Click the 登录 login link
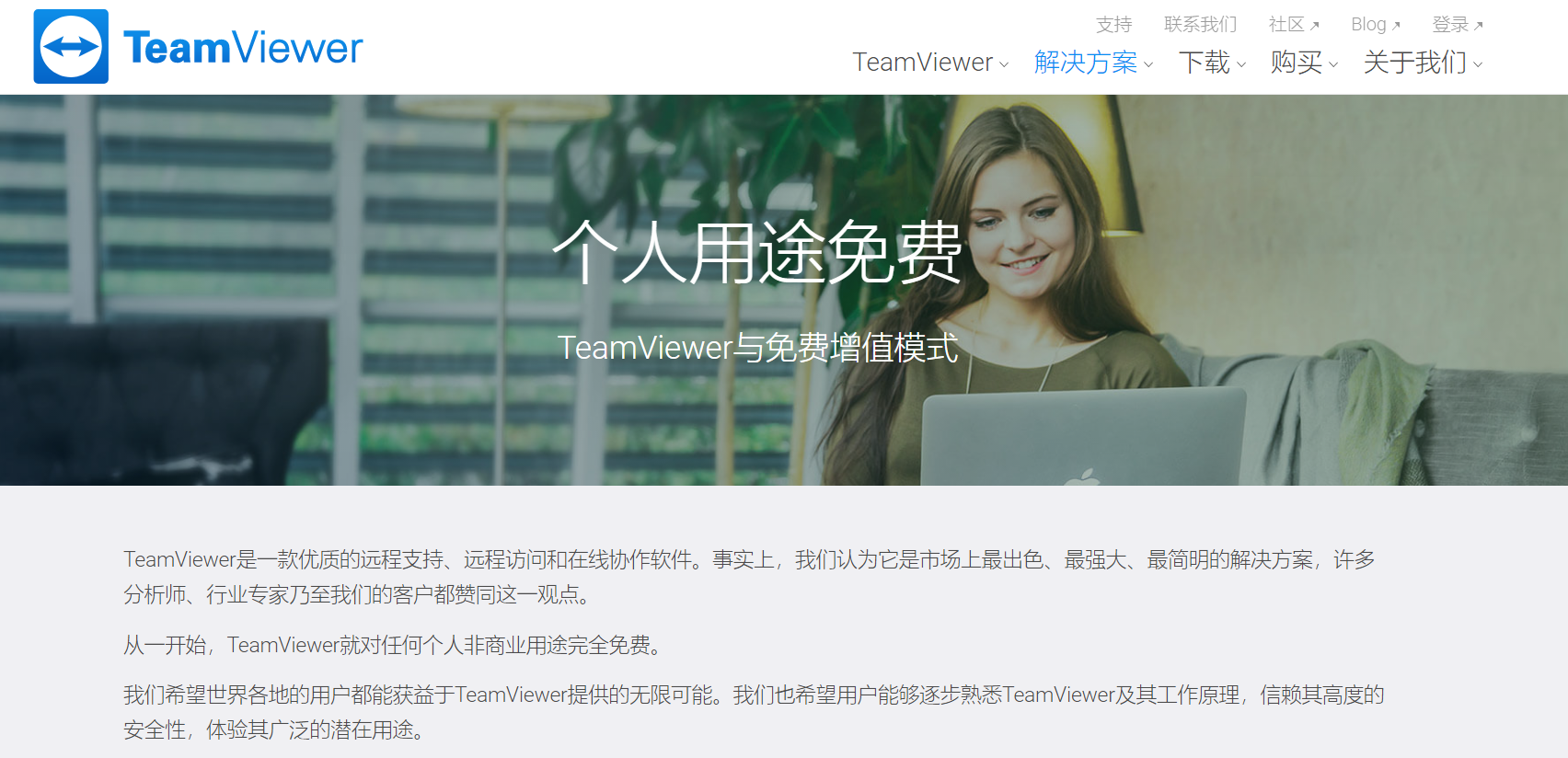 [1457, 25]
